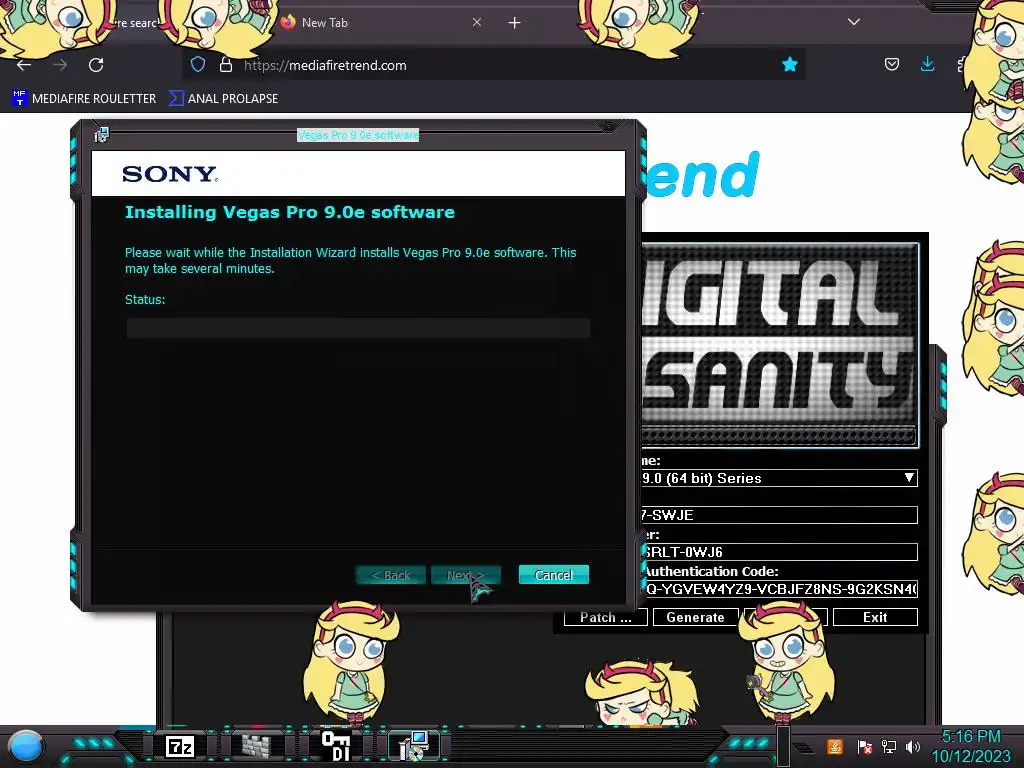
Task: Click the Digital Insanity banner in keygen
Action: [x=779, y=345]
